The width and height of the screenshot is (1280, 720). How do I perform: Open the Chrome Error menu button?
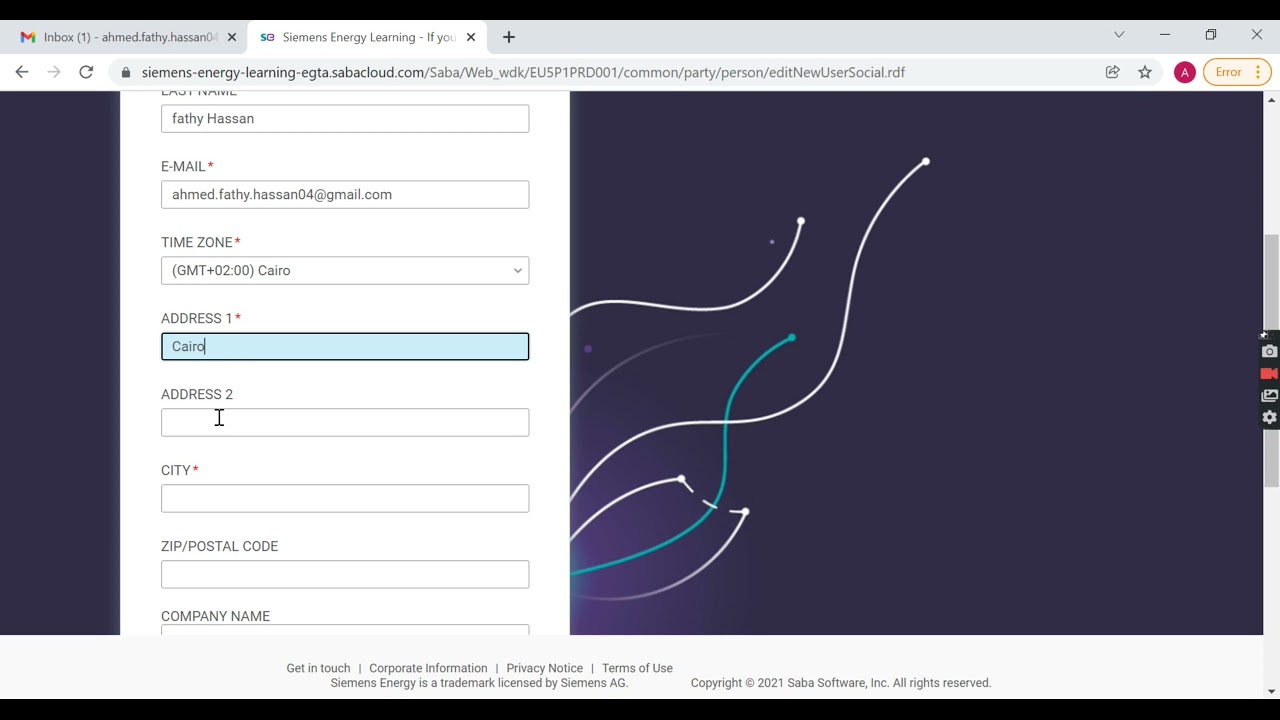[x=1237, y=72]
